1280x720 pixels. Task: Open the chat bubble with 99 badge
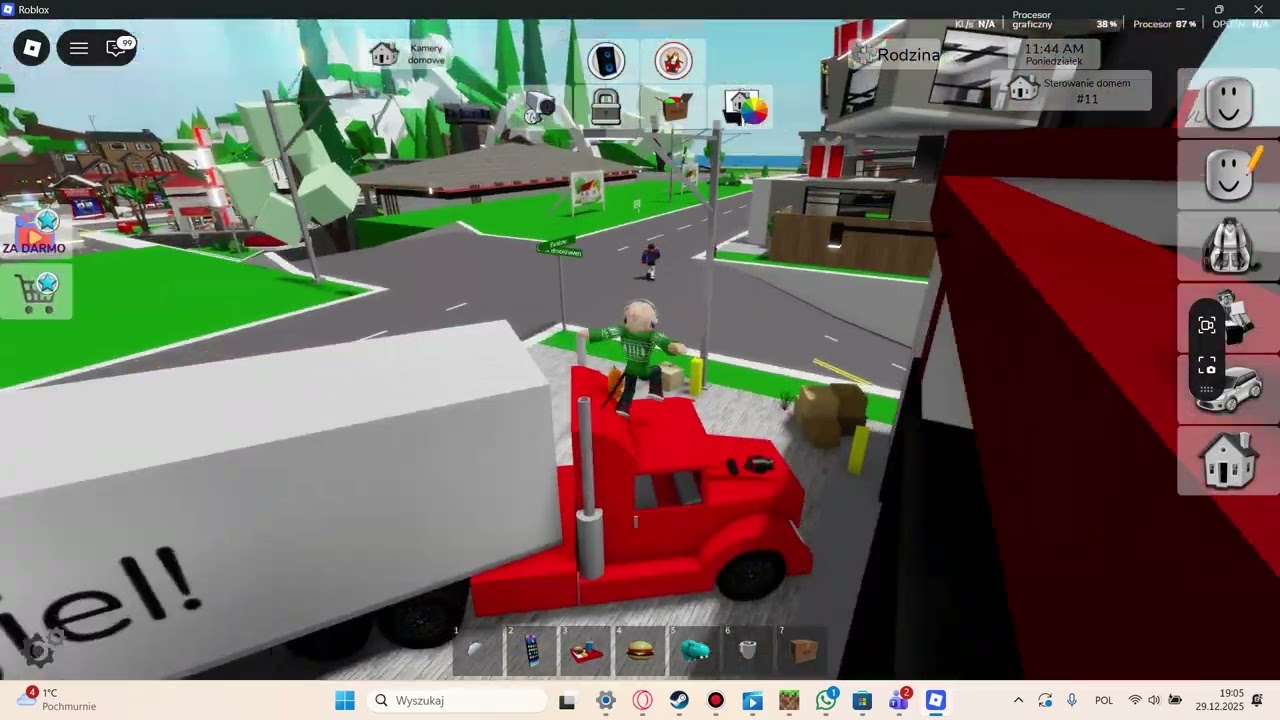[118, 47]
